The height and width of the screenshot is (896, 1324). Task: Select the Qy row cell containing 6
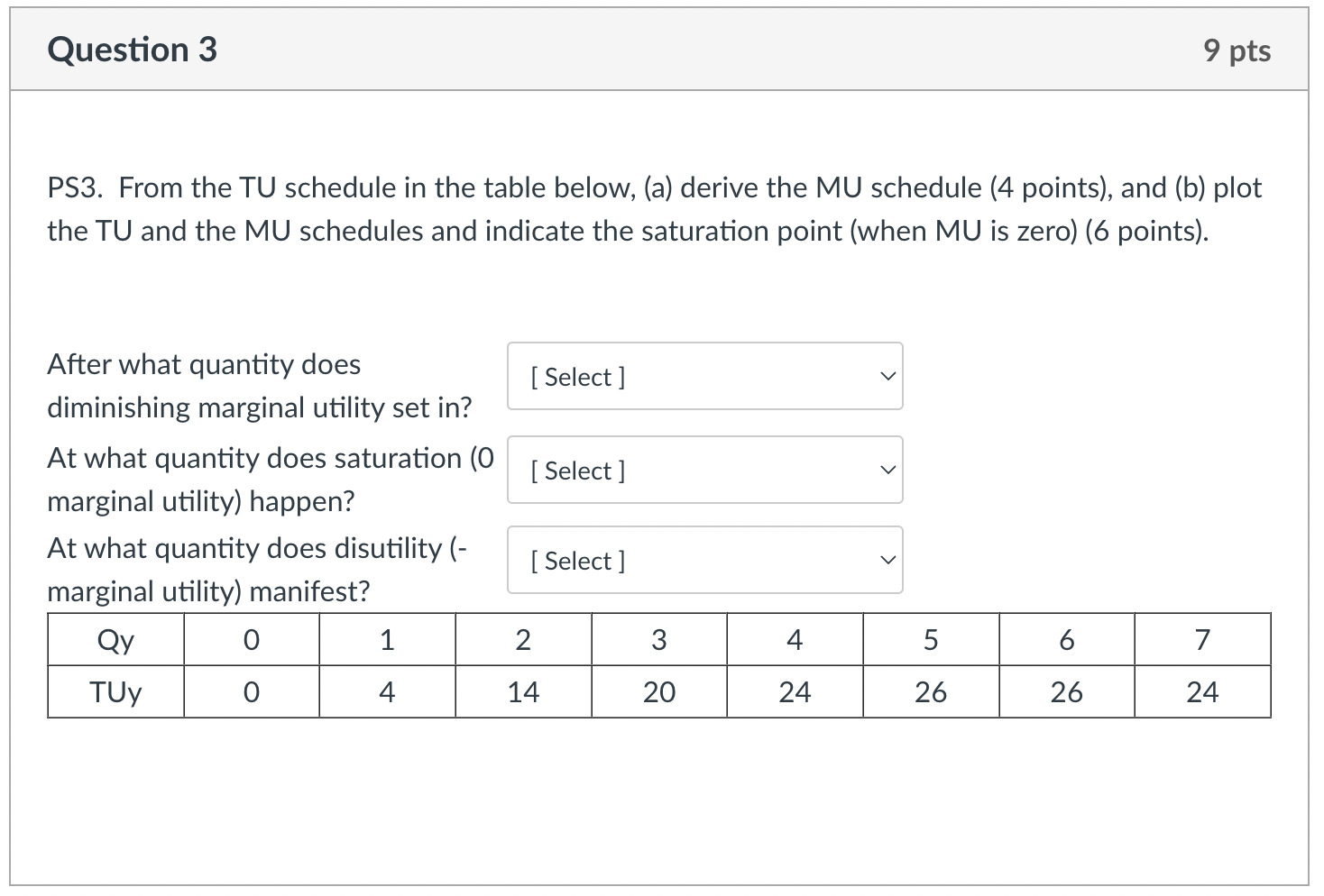tap(1067, 640)
